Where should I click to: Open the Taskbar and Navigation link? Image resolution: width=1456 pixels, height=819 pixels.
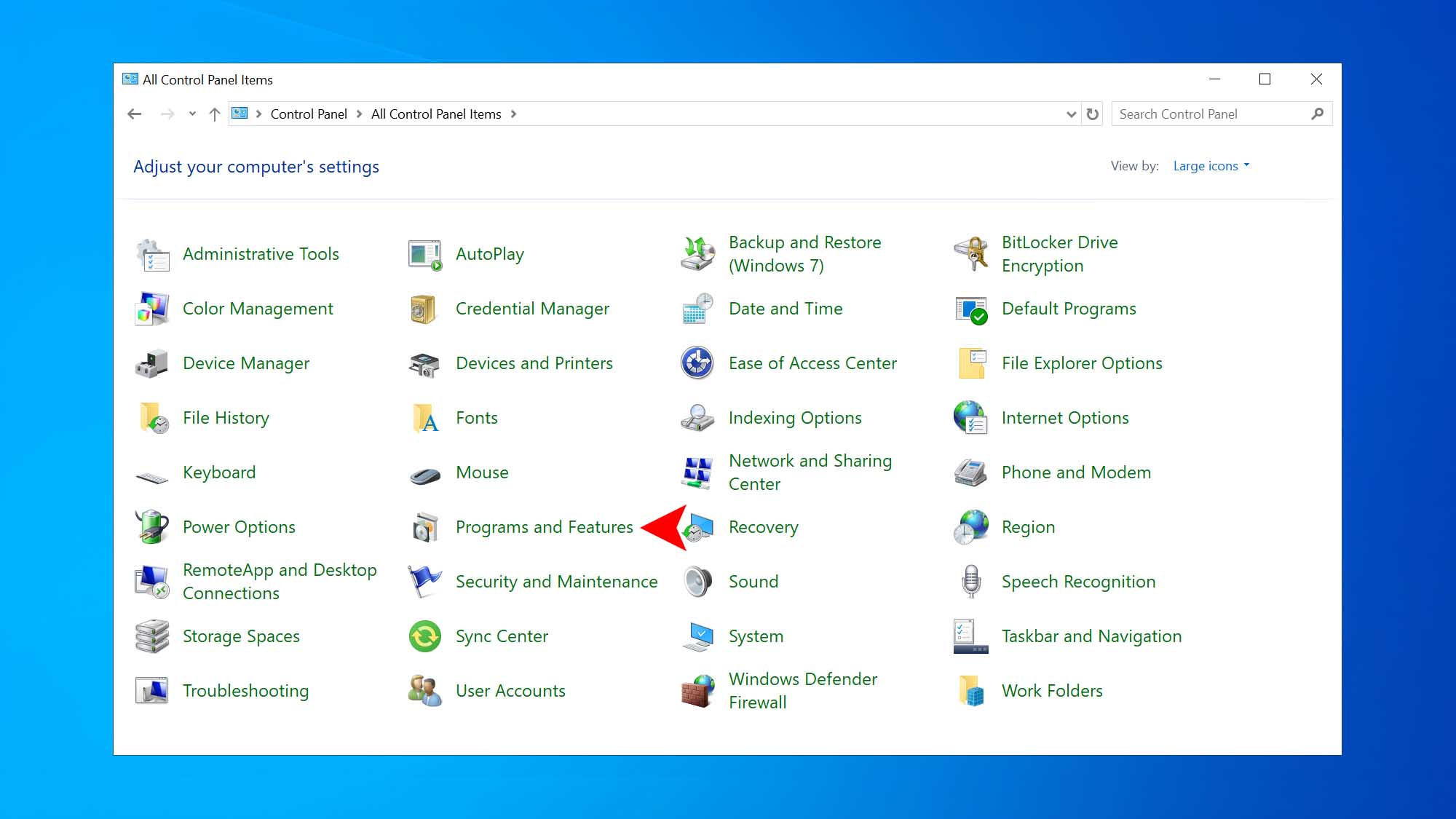pos(1091,636)
